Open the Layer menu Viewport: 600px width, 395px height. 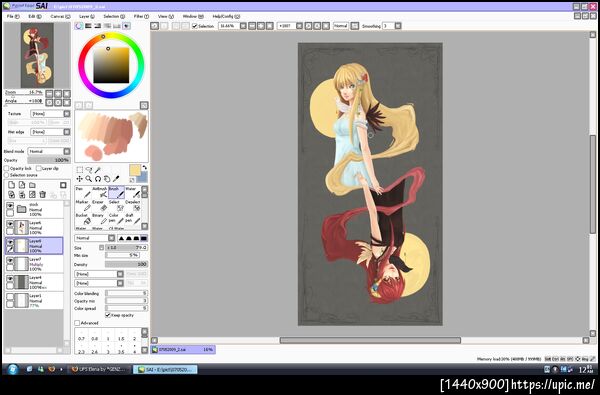coord(87,16)
